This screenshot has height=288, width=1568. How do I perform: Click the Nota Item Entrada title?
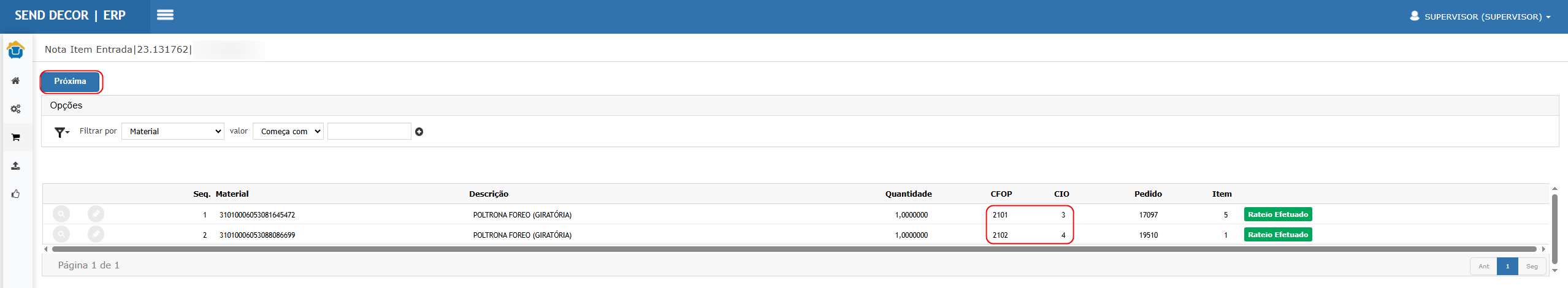(x=118, y=50)
